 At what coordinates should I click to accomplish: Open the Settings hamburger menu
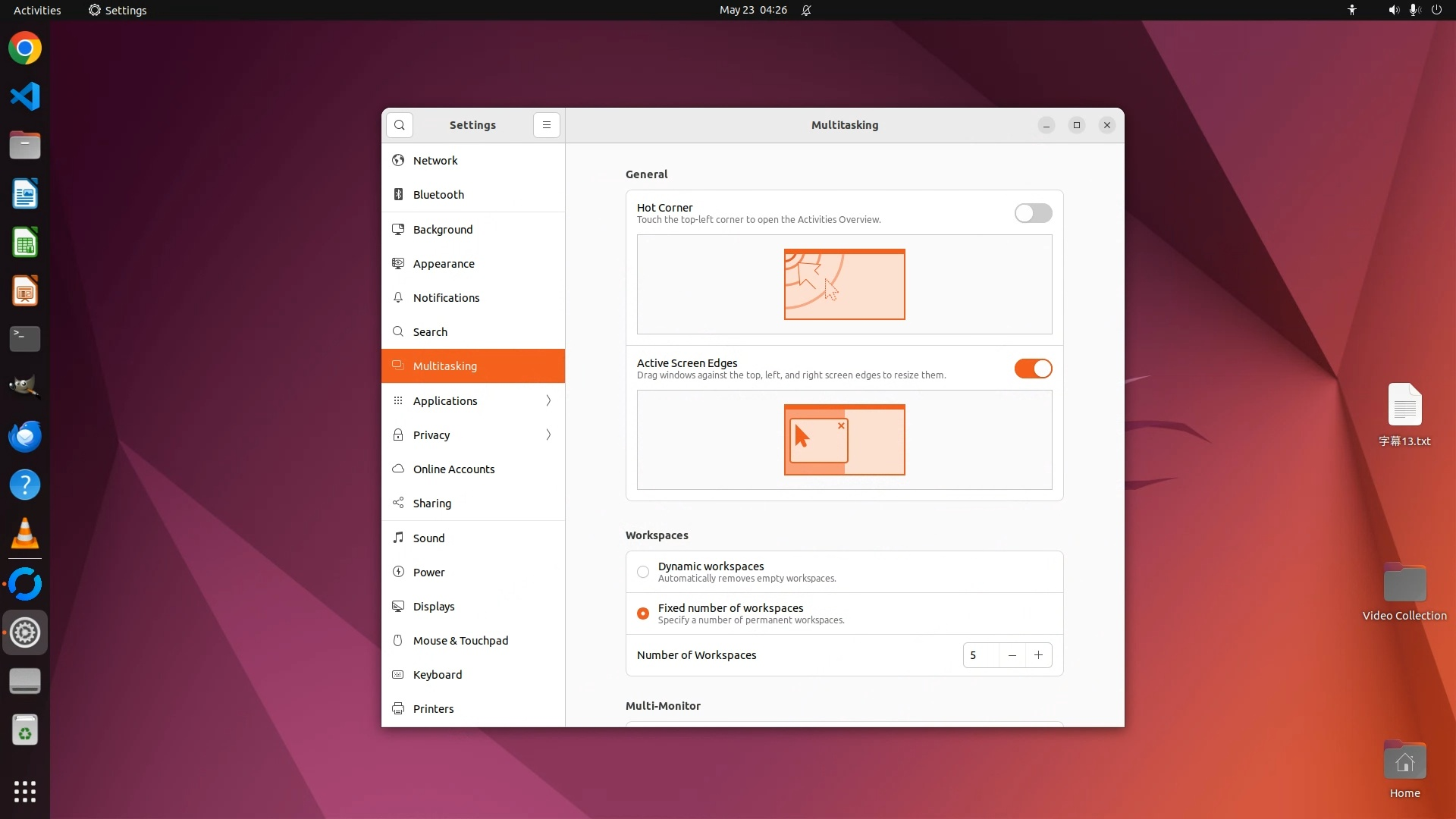point(546,125)
